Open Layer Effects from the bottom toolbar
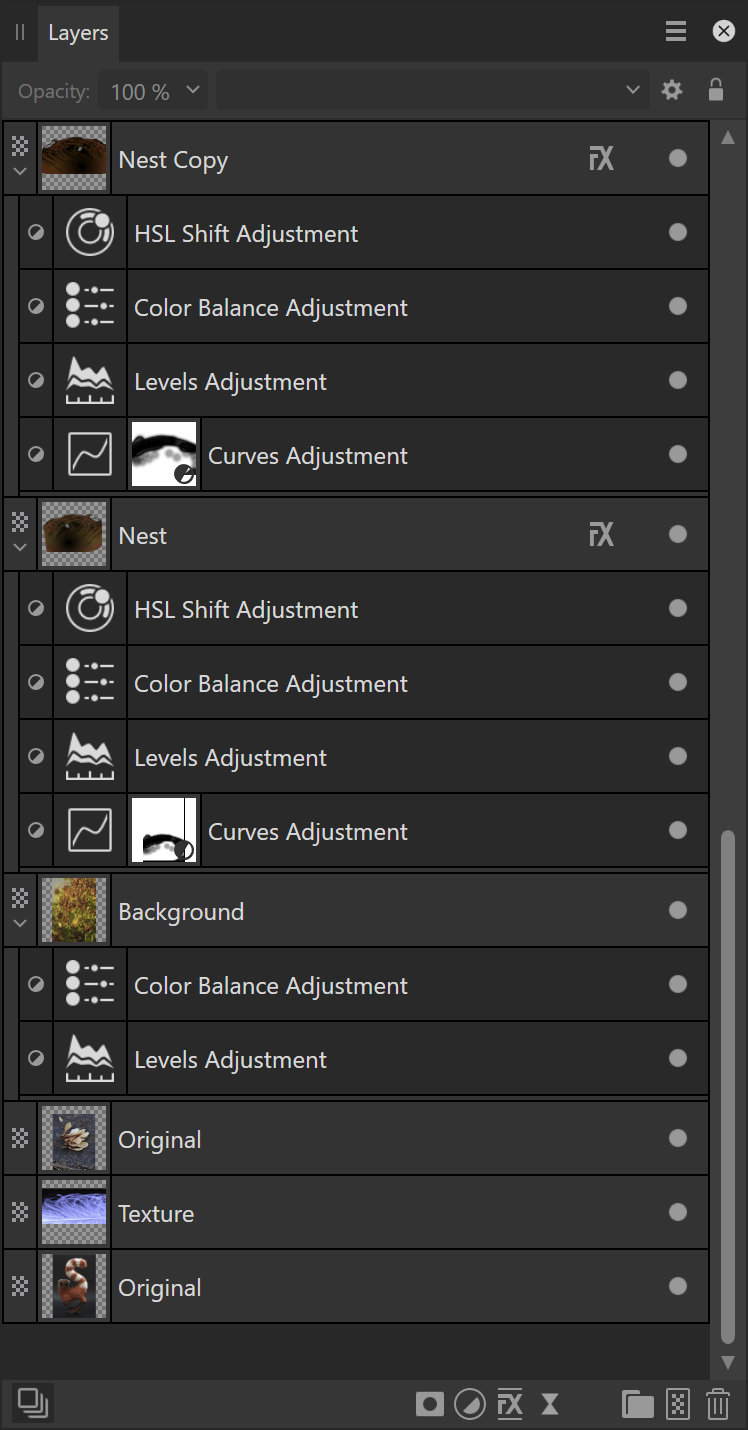The image size is (748, 1430). pyautogui.click(x=510, y=1404)
